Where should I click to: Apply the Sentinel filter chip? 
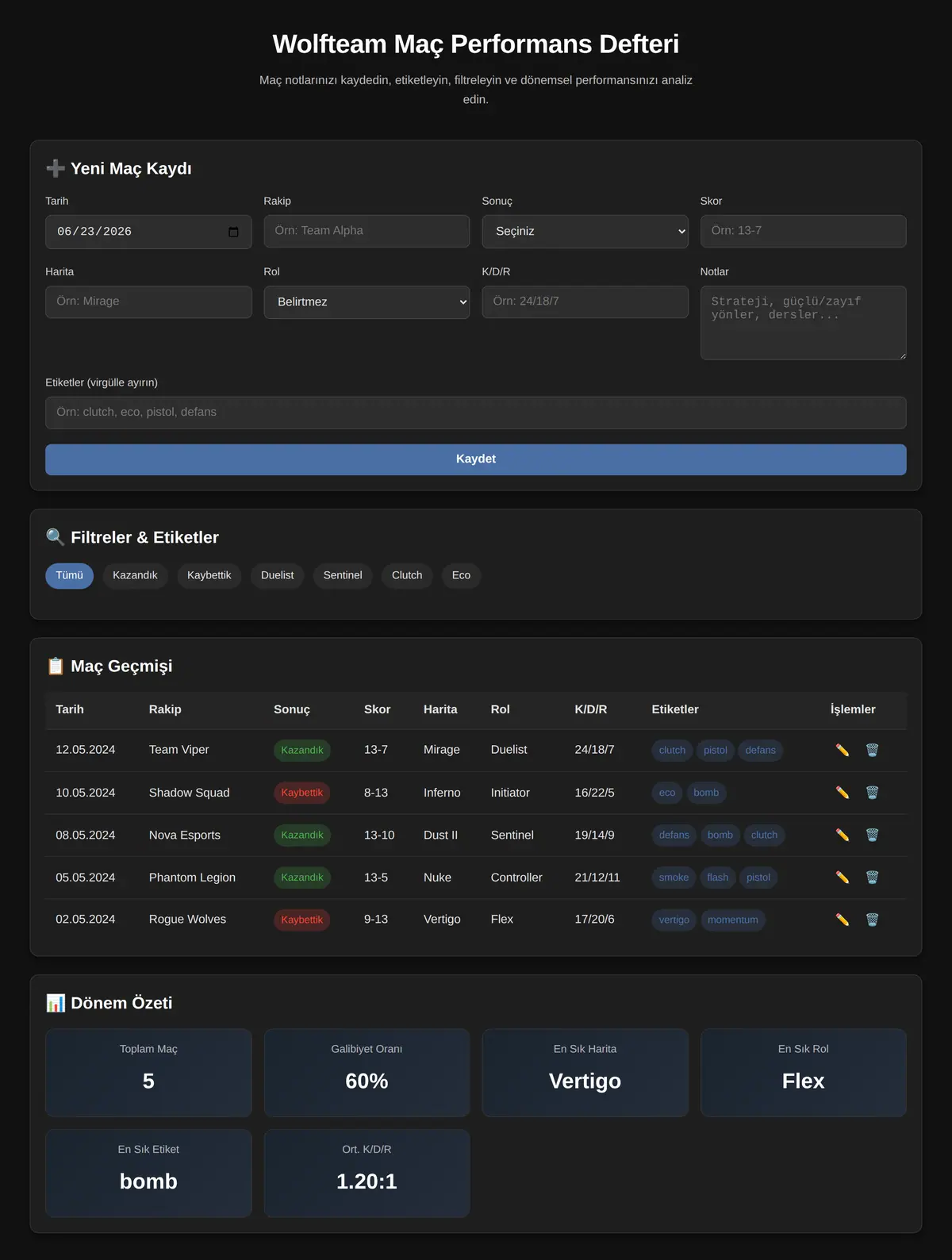(x=343, y=576)
